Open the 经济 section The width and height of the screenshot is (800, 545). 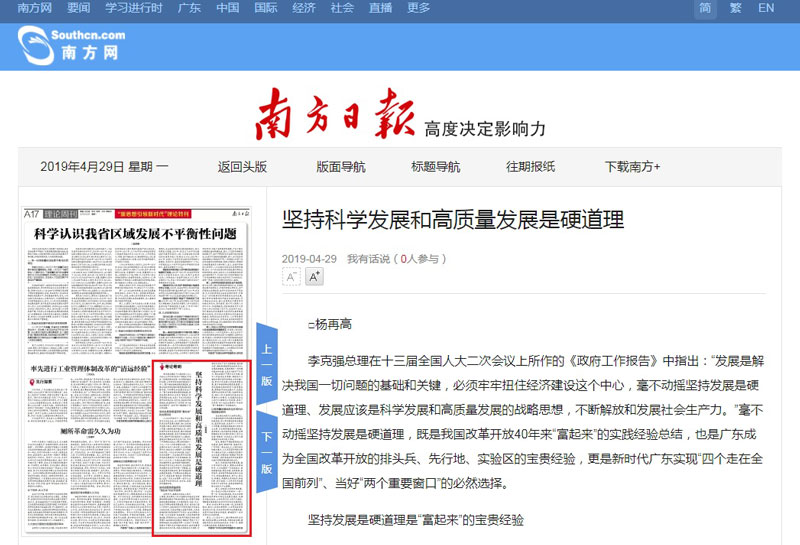(304, 8)
